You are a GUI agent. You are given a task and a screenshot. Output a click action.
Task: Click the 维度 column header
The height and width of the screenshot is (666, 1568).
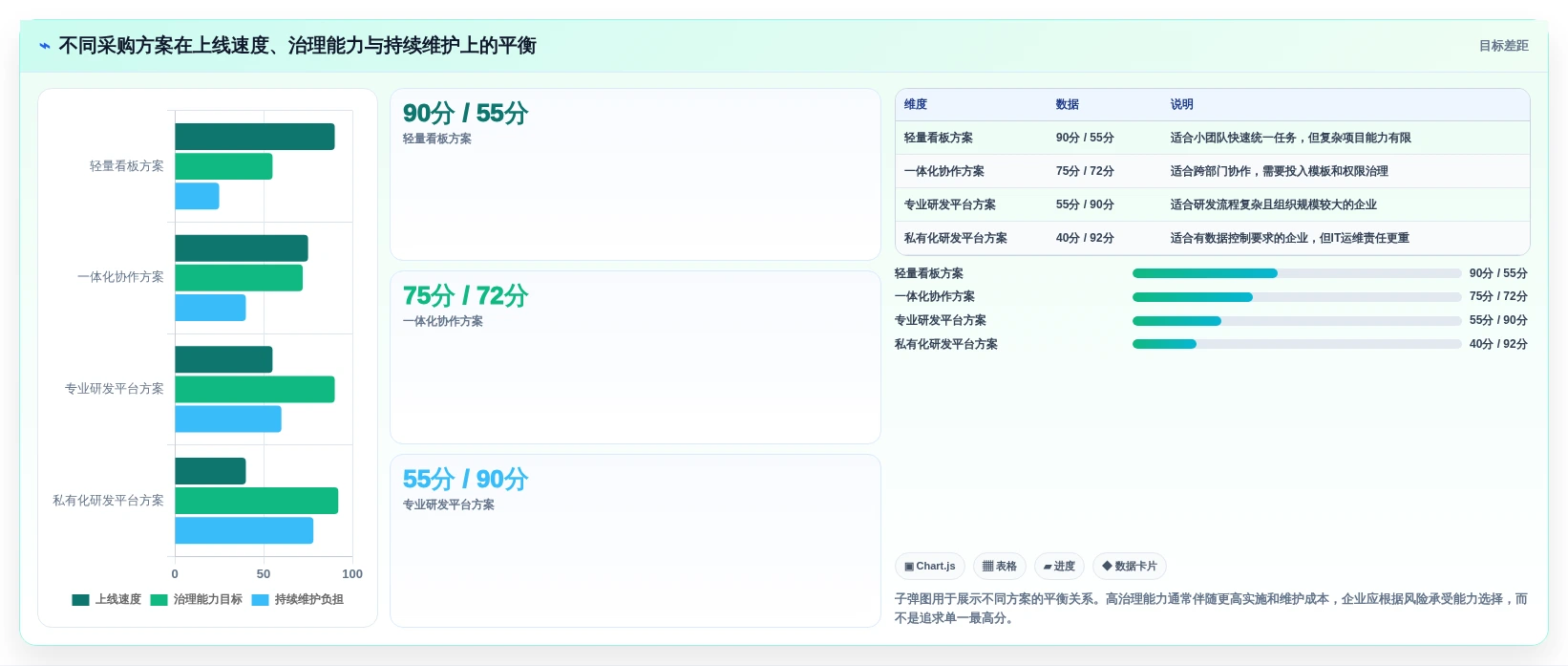[x=916, y=105]
